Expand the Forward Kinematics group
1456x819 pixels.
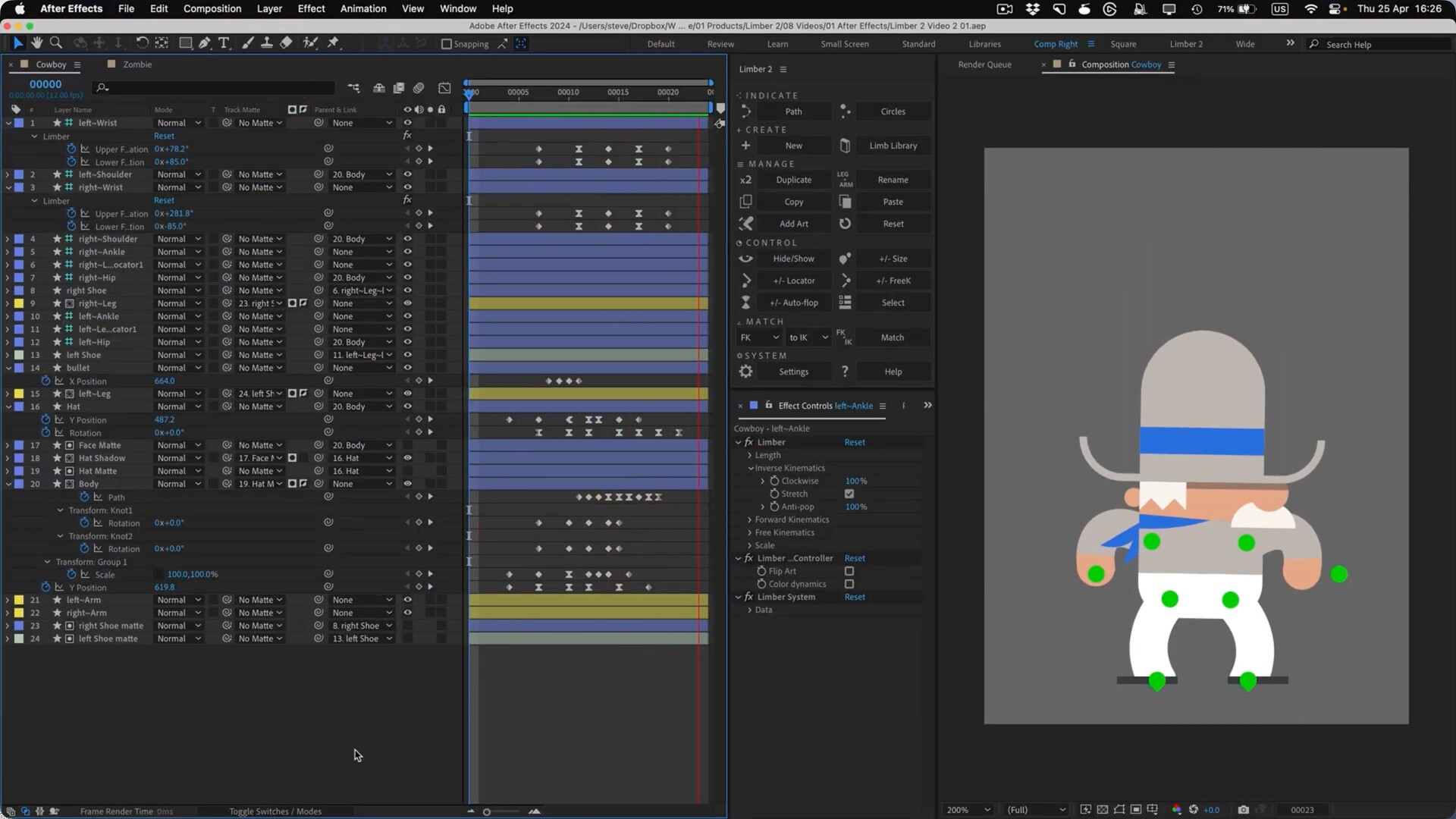(750, 519)
